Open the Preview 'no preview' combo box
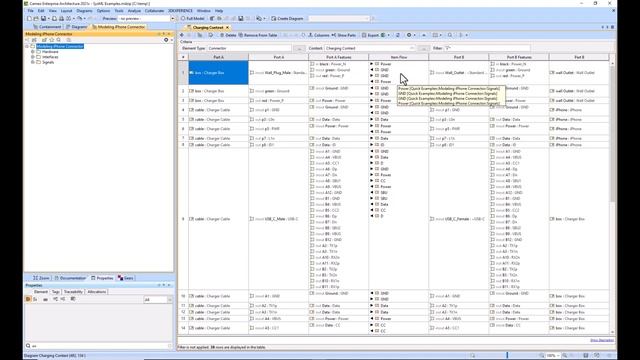Image resolution: width=640 pixels, height=360 pixels. point(147,18)
